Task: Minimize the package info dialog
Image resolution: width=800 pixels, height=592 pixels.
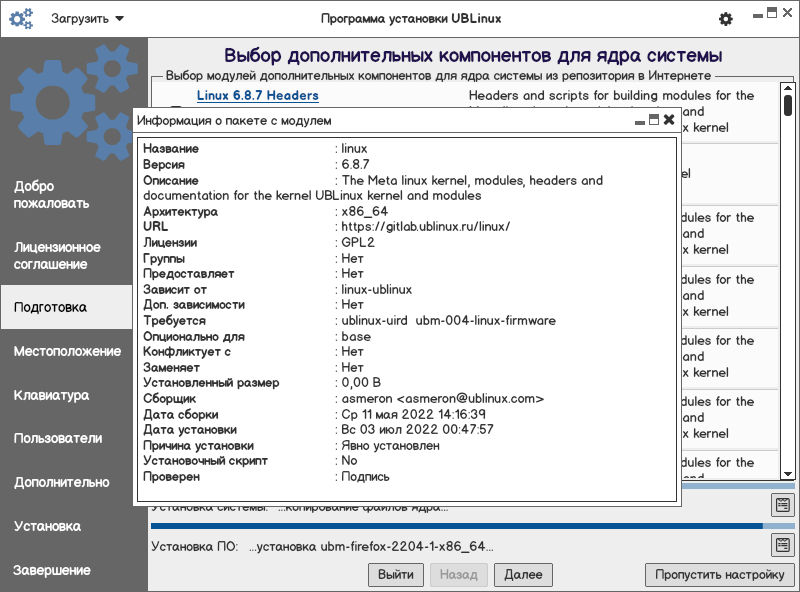Action: 640,121
